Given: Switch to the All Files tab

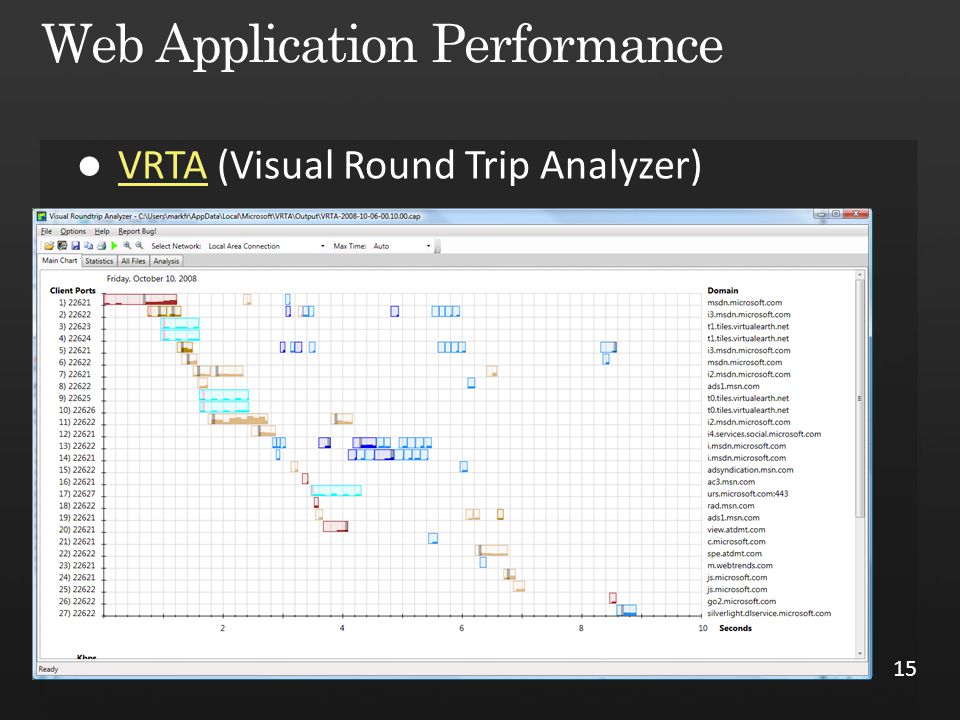Looking at the screenshot, I should 133,261.
